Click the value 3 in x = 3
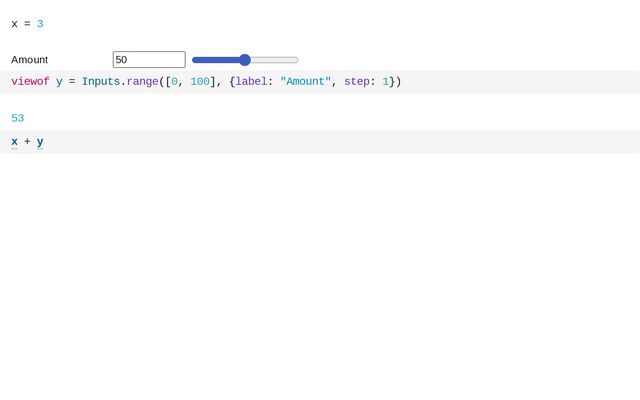 [40, 24]
